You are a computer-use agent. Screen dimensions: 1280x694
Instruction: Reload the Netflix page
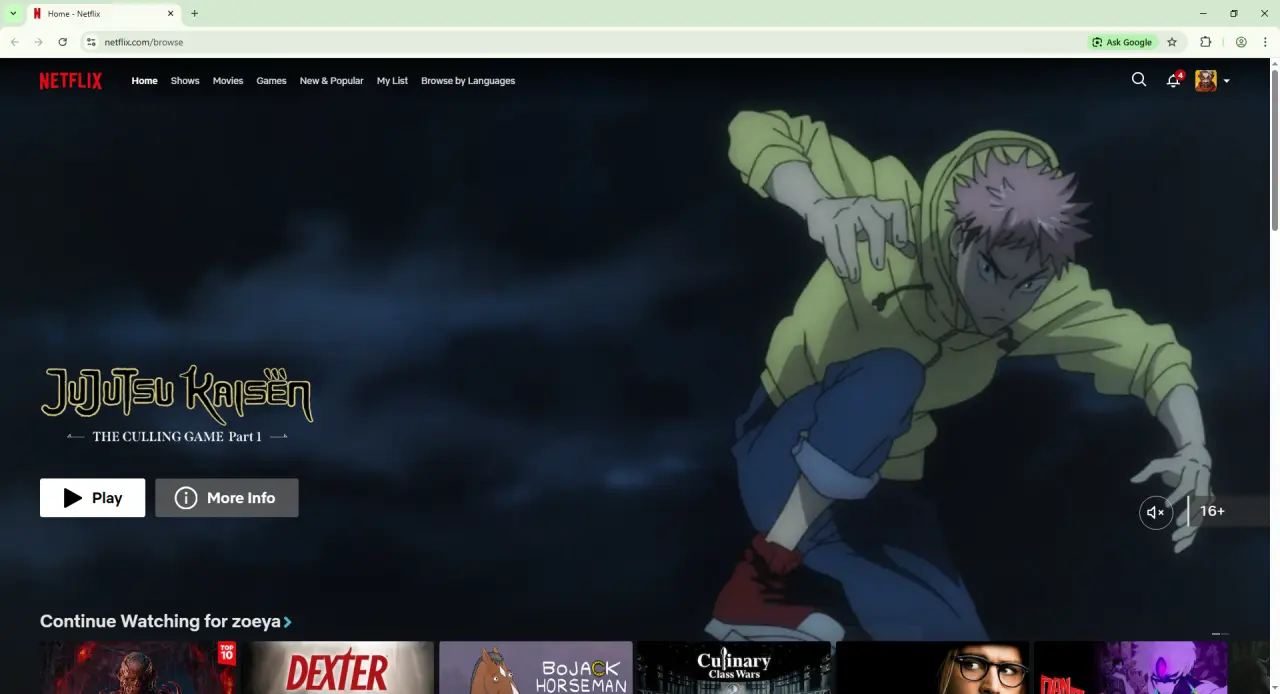pyautogui.click(x=63, y=42)
